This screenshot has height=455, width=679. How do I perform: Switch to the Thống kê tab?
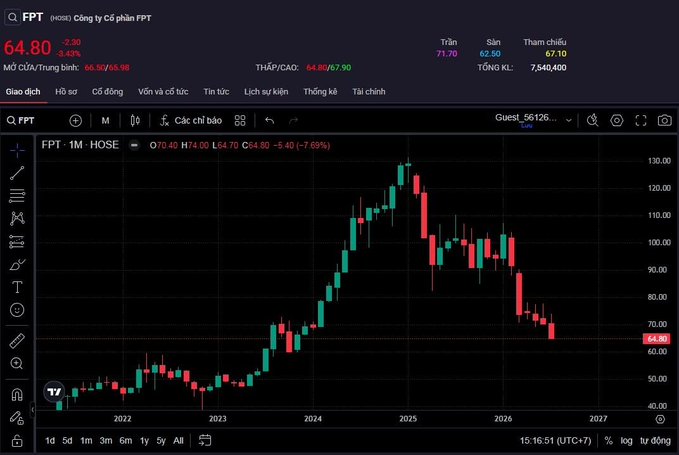click(x=320, y=92)
